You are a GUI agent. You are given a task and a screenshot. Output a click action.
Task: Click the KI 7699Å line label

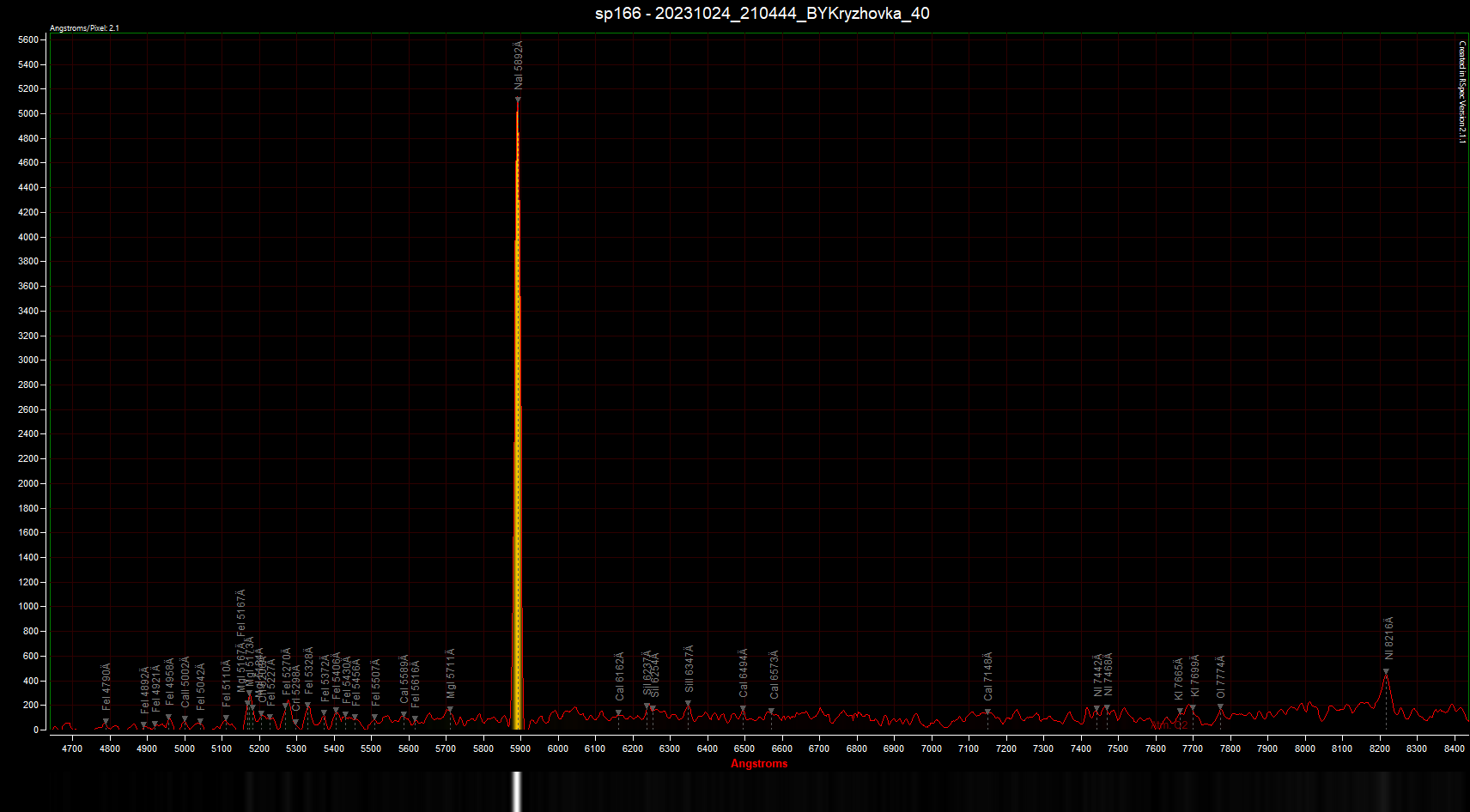coord(1194,676)
